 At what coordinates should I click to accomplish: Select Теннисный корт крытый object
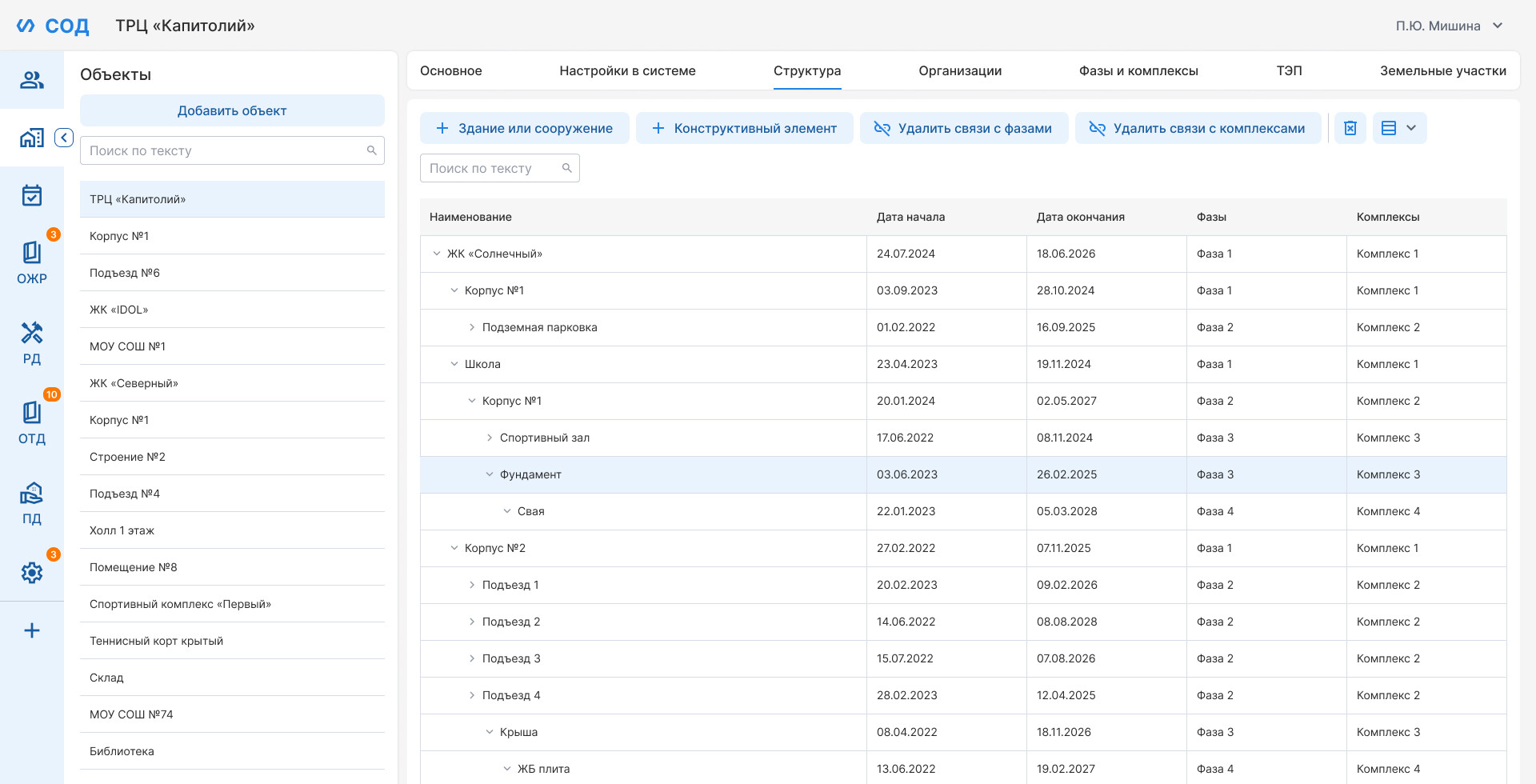click(232, 641)
